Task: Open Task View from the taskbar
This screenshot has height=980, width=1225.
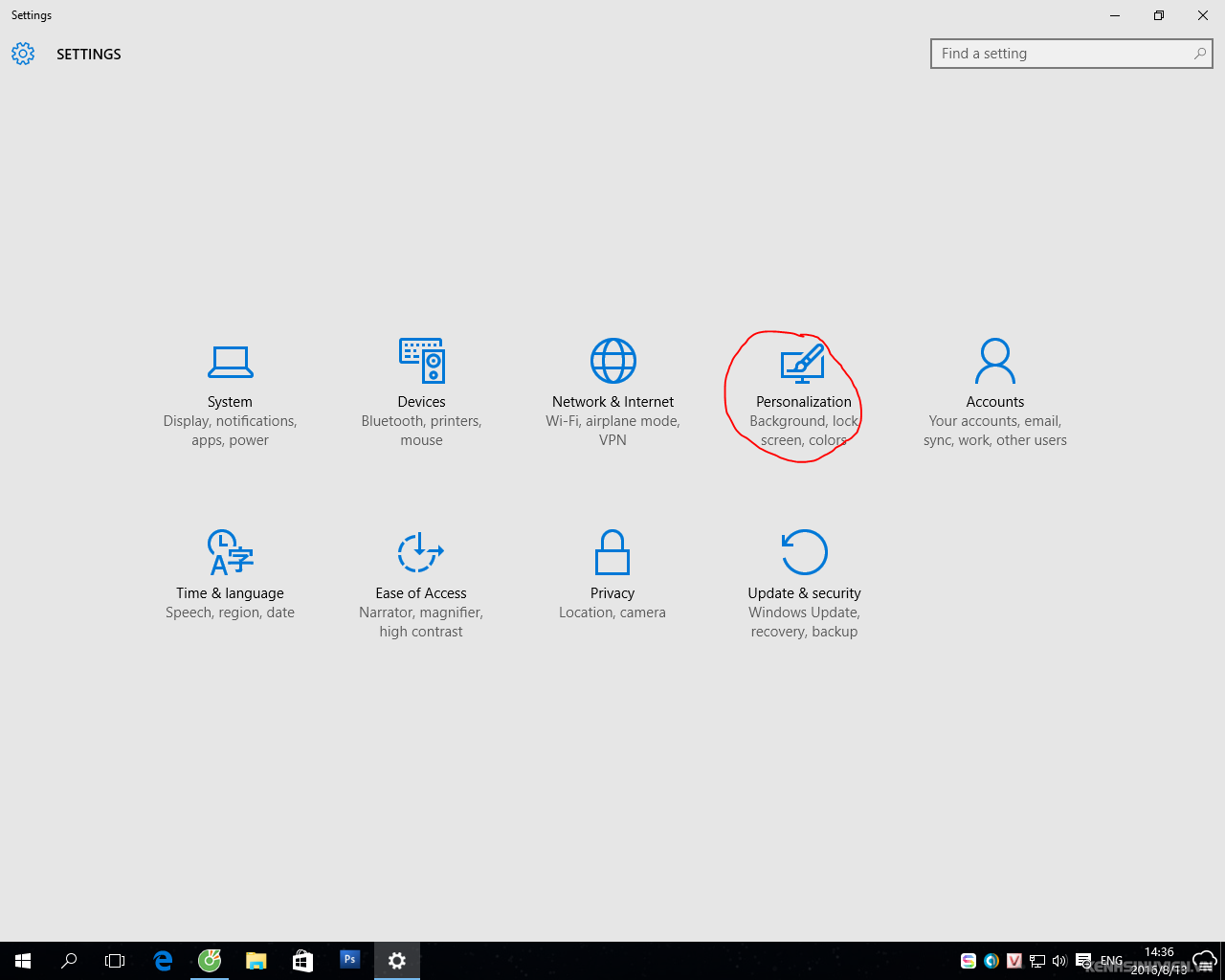Action: click(115, 961)
